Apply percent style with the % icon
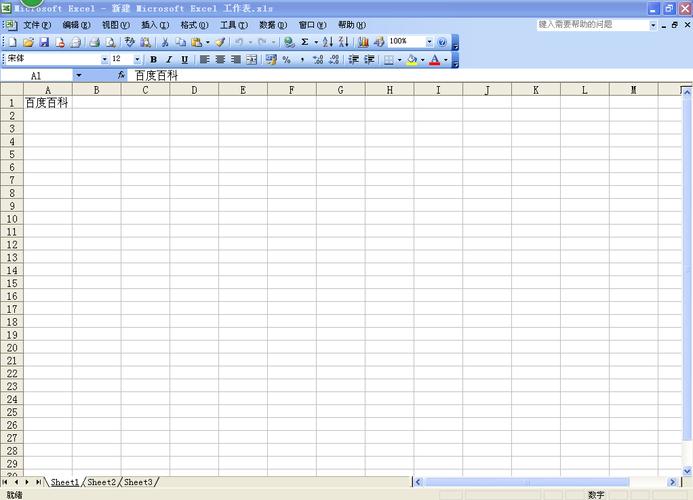The image size is (693, 500). point(286,60)
